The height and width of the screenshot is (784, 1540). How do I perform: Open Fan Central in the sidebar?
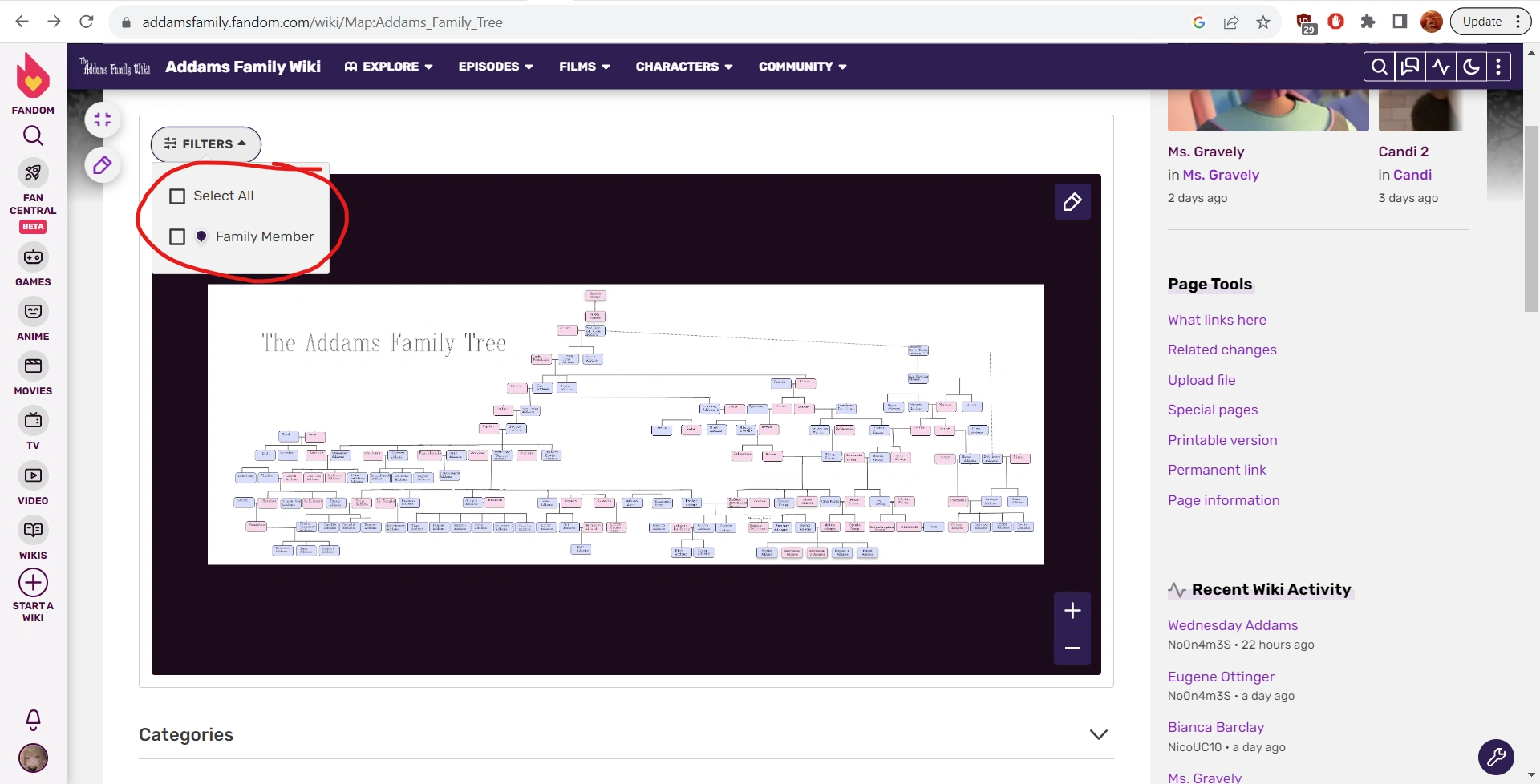click(x=33, y=196)
